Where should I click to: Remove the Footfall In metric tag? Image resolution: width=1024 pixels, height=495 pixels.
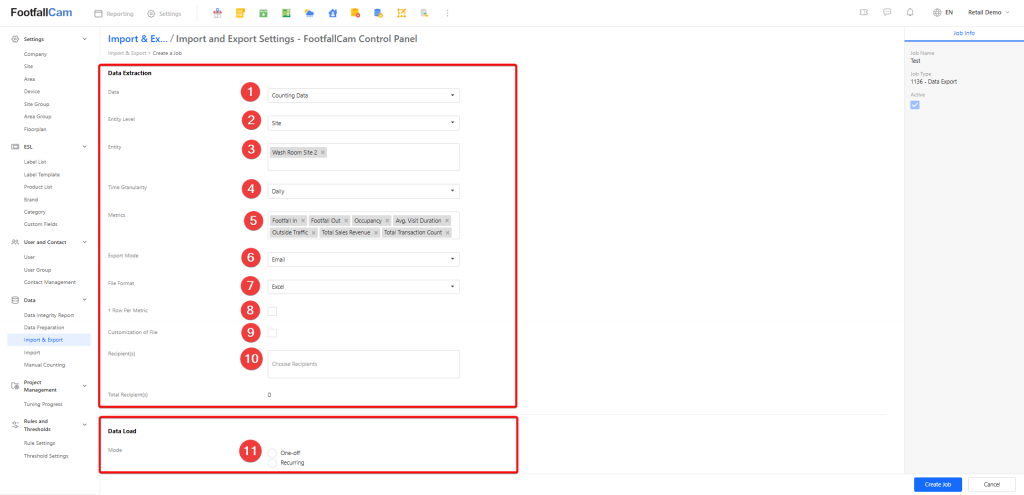click(x=303, y=221)
